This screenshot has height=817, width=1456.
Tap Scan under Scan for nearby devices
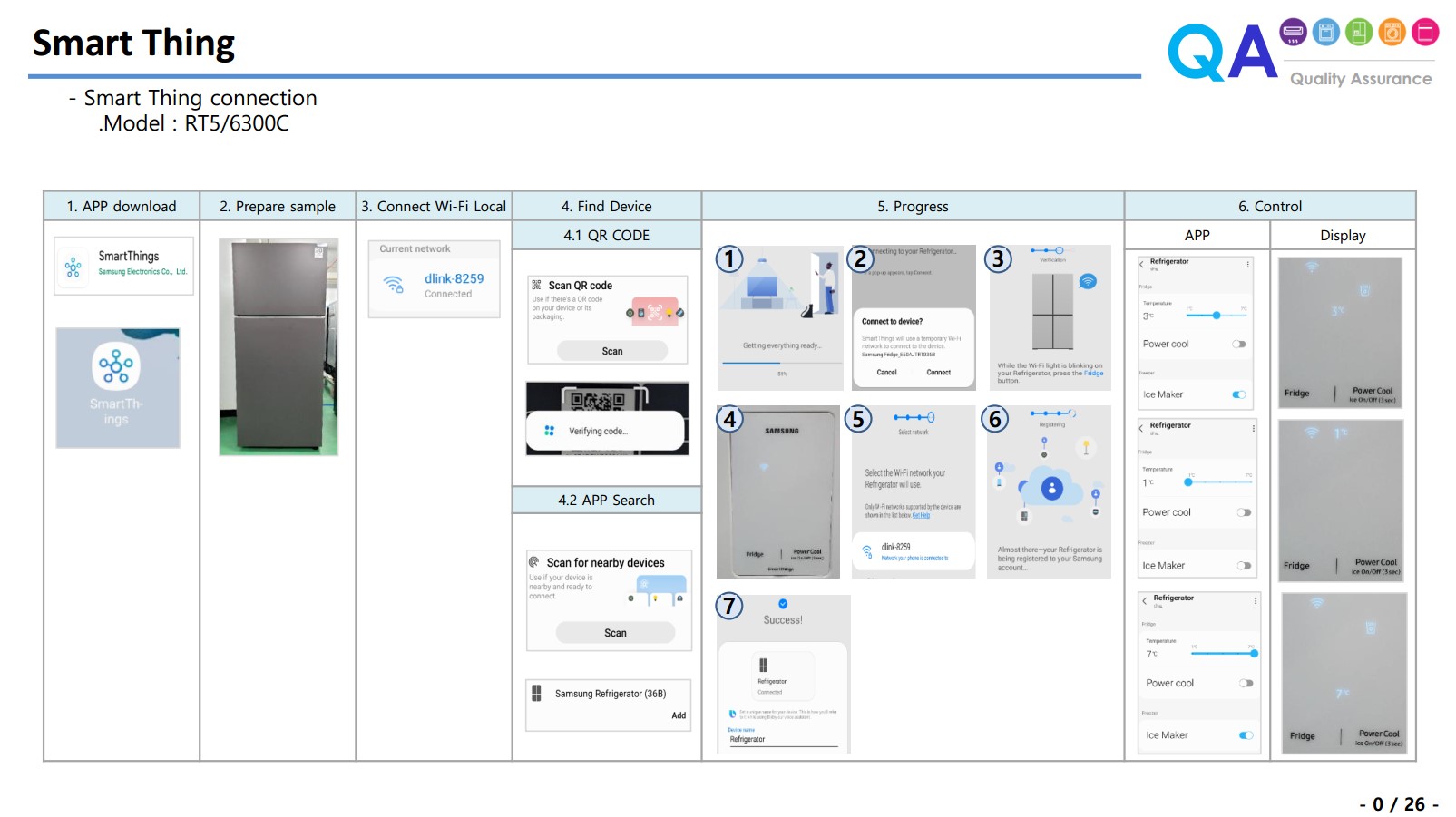click(615, 633)
